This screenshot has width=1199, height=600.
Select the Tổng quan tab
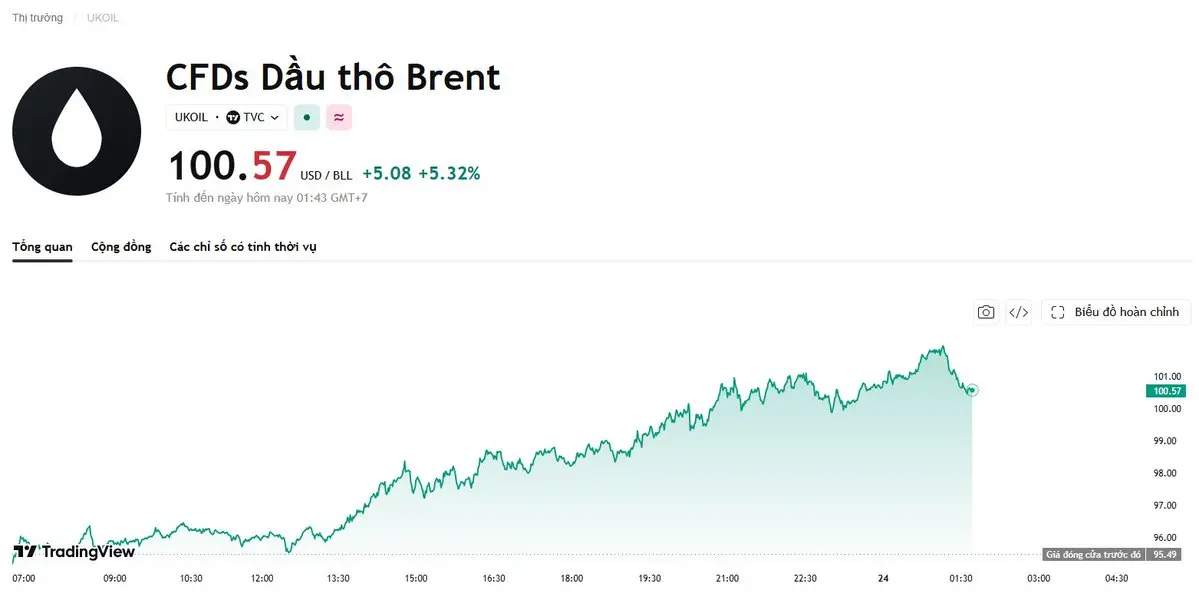point(42,247)
